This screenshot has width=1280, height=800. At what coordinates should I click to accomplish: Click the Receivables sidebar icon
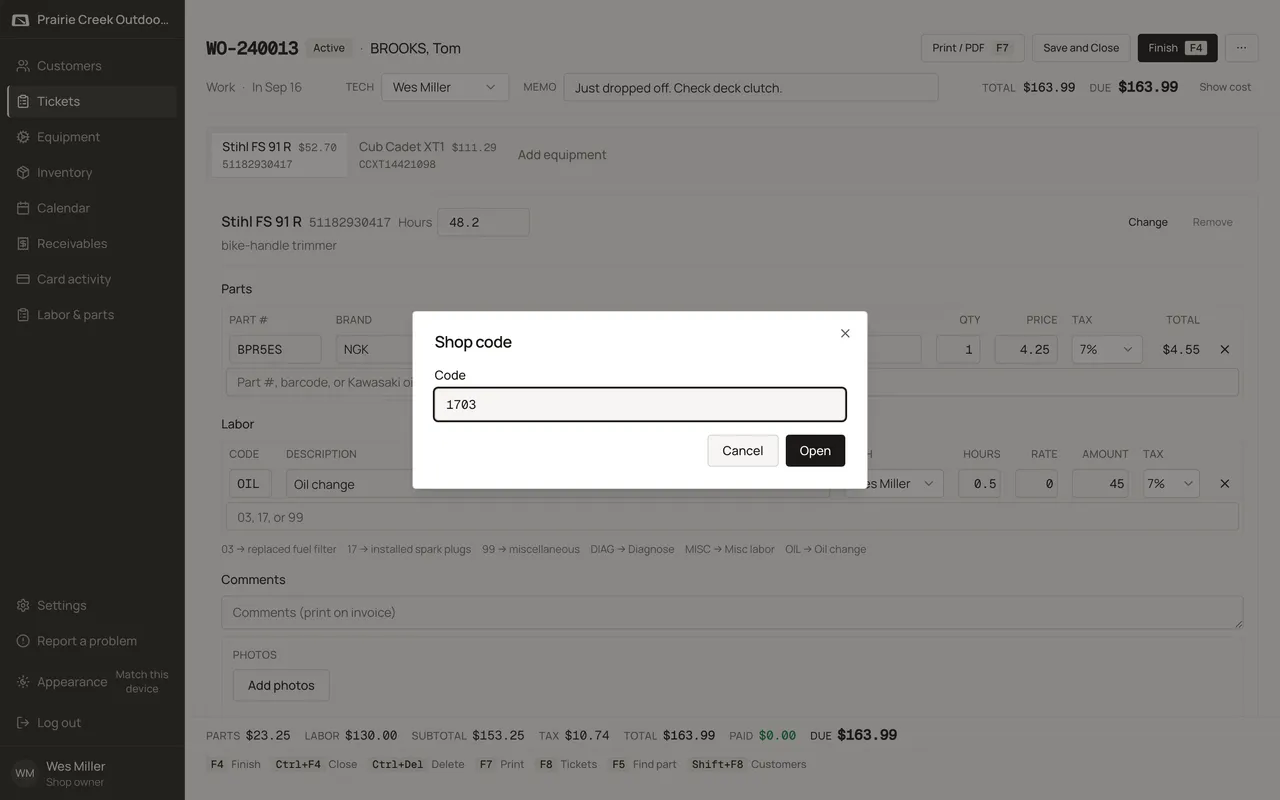pos(23,243)
